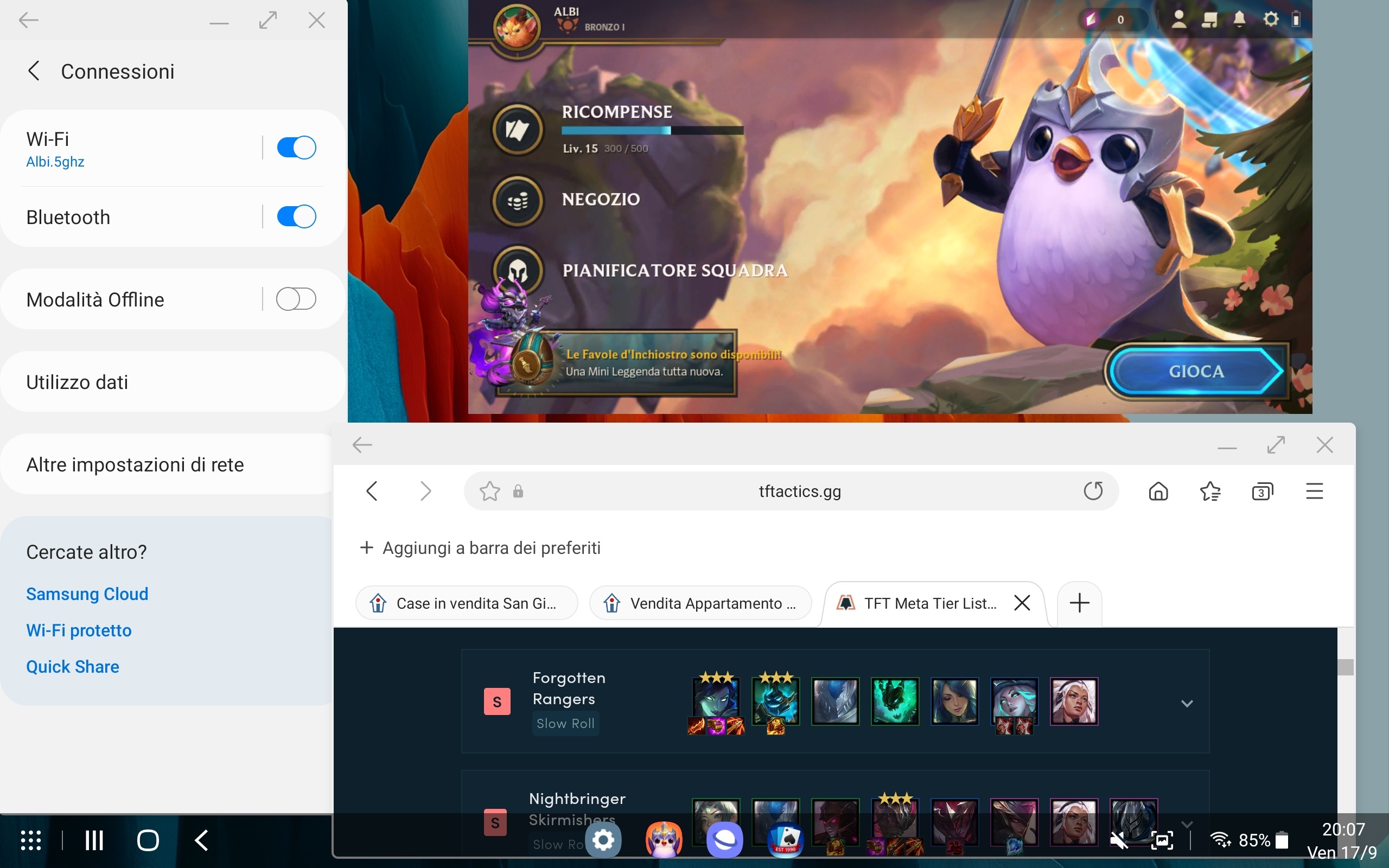This screenshot has width=1389, height=868.
Task: Open Altre impostazioni di rete
Action: pyautogui.click(x=168, y=464)
